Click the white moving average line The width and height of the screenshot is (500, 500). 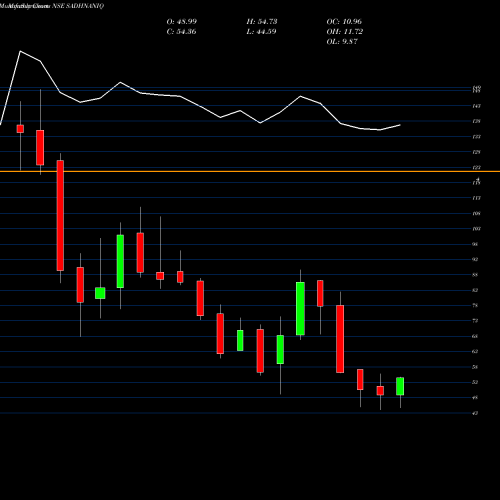(200, 106)
